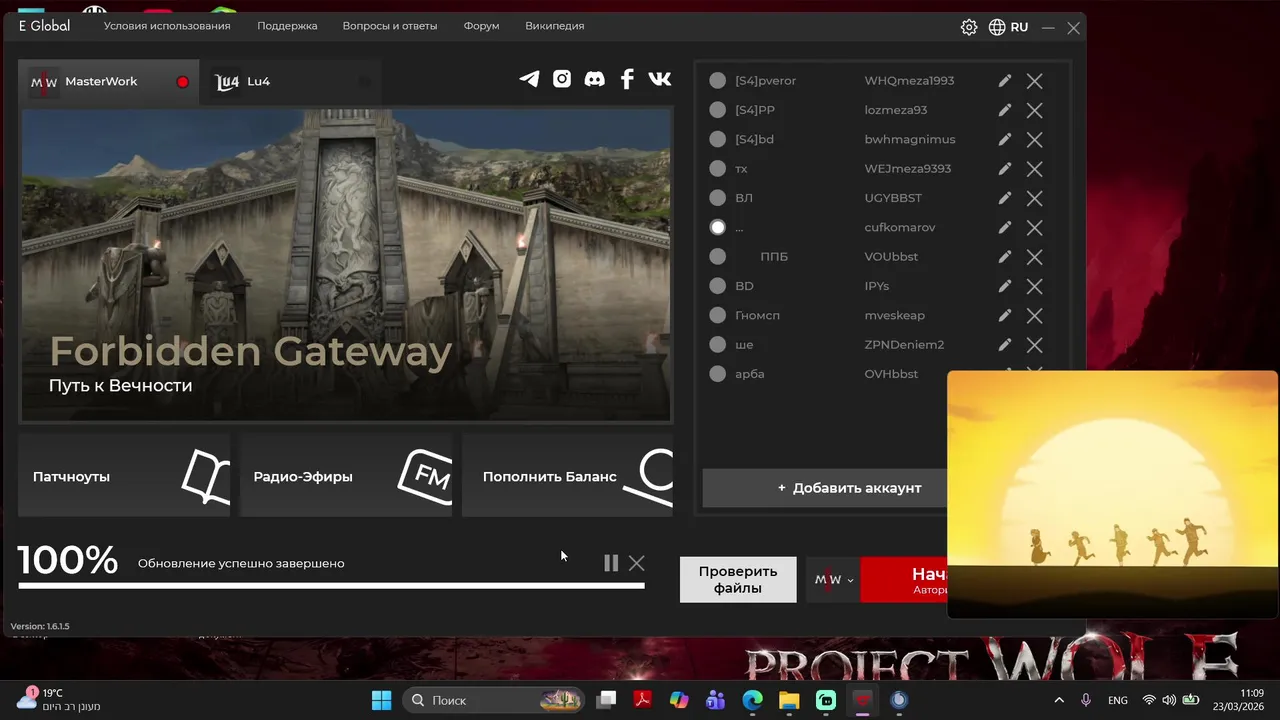Edit the mveskeap account with pencil icon

coord(1005,315)
